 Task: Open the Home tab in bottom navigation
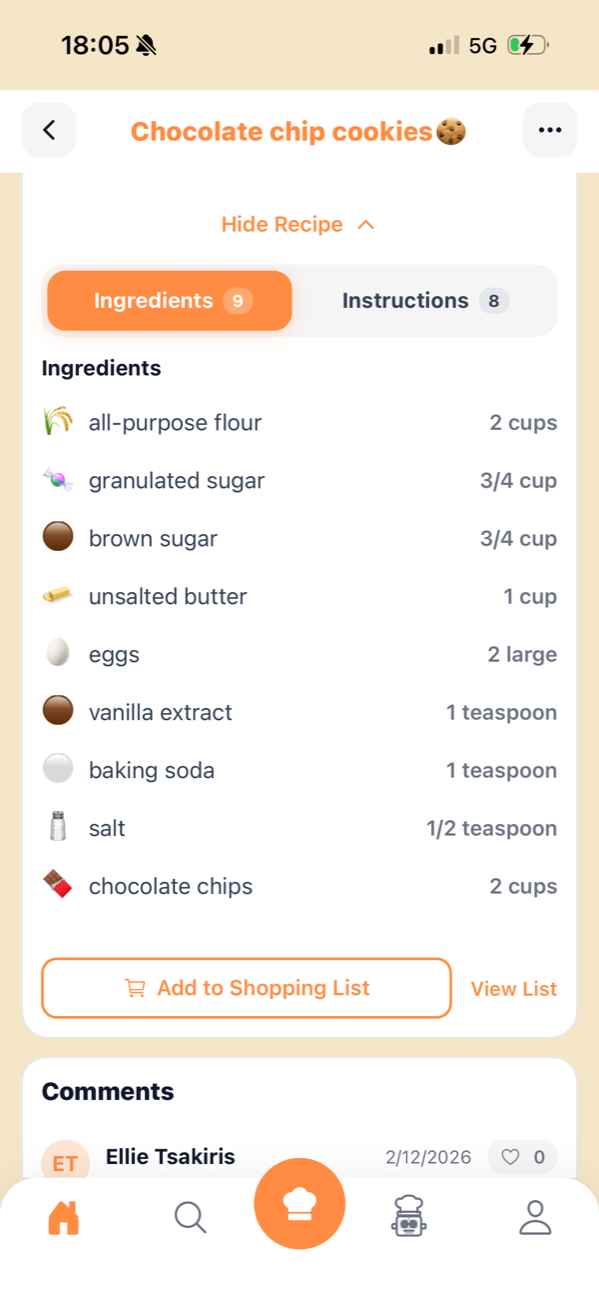coord(64,1217)
